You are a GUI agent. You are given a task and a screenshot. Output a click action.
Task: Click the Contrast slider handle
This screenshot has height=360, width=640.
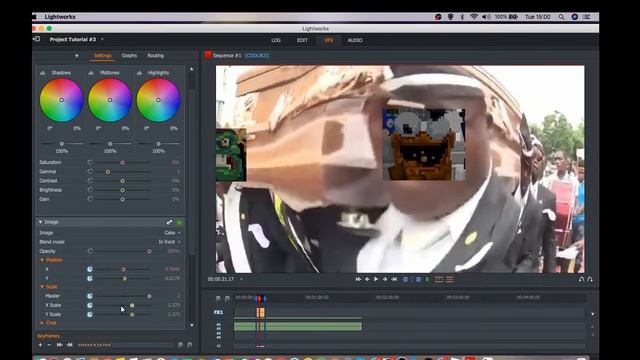click(x=122, y=181)
